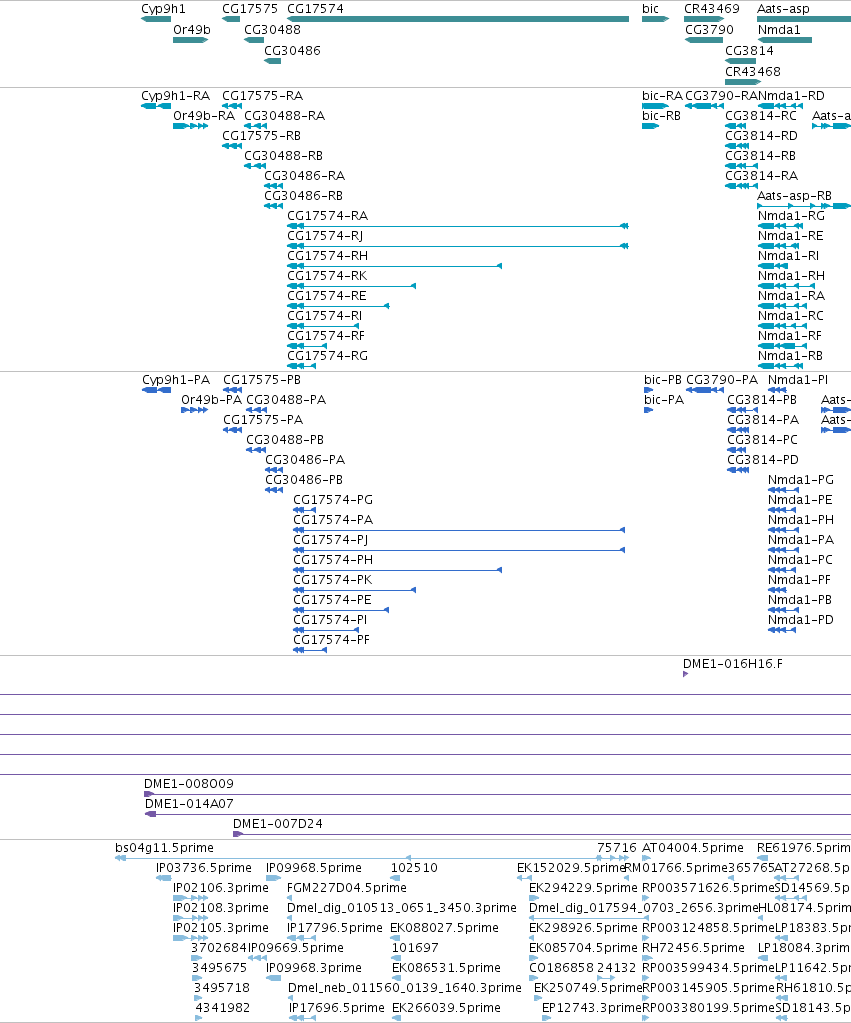
Task: Click the CG30486 gene label
Action: (x=292, y=51)
